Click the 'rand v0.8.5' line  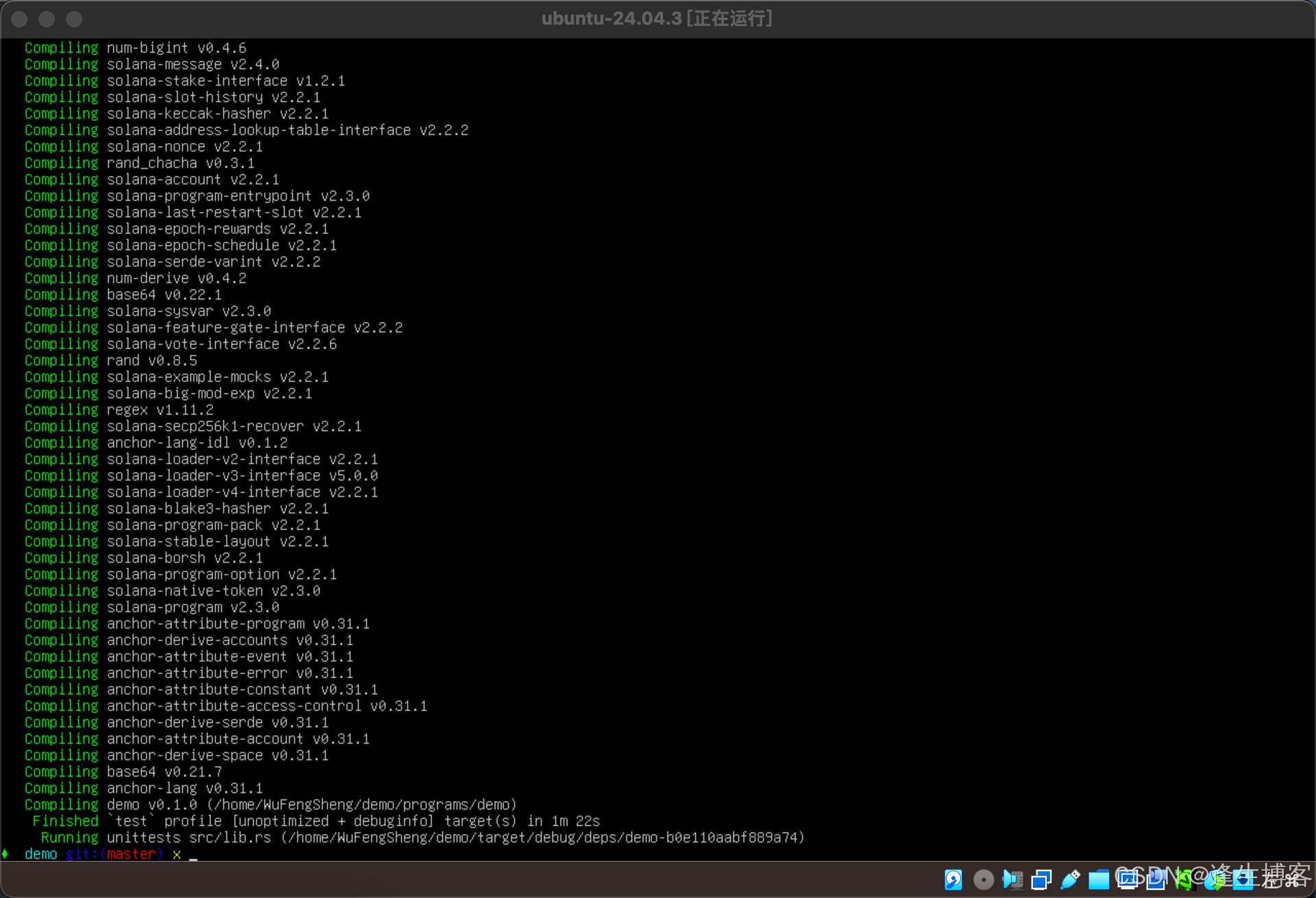(152, 361)
